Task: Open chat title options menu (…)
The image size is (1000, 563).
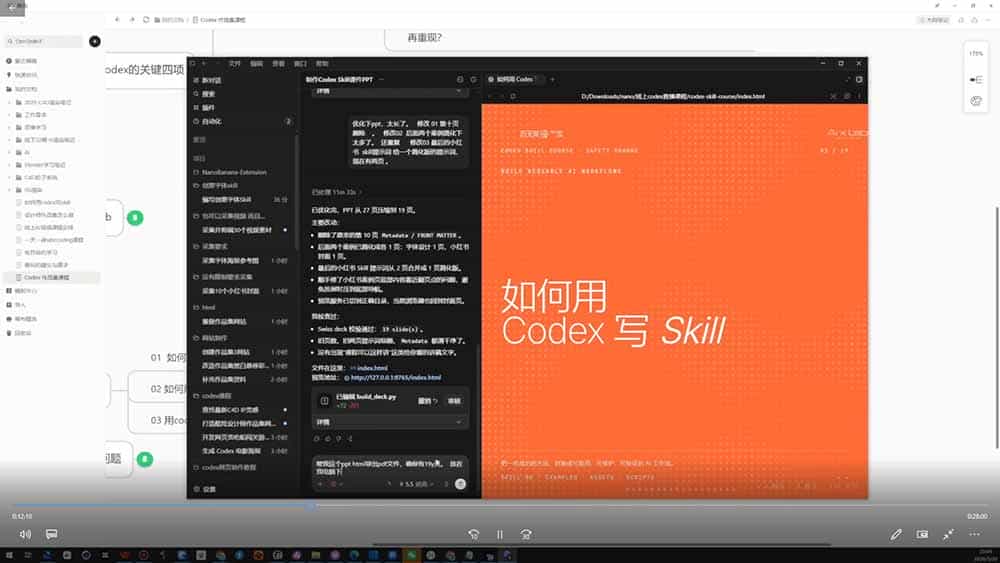Action: [381, 80]
